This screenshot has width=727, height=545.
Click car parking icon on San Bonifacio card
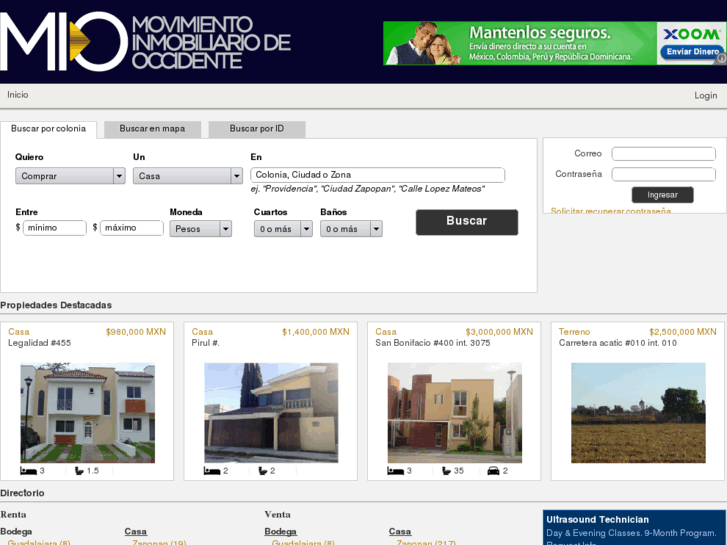pyautogui.click(x=493, y=471)
